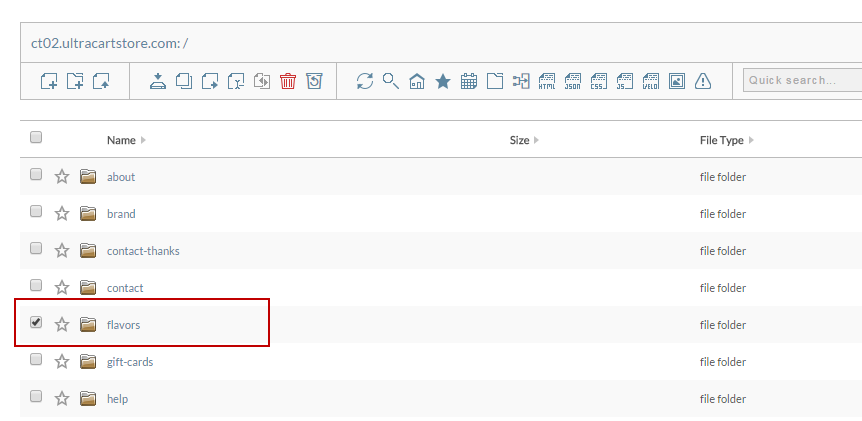Click 'file folder' text in gift-cards row

pyautogui.click(x=723, y=362)
